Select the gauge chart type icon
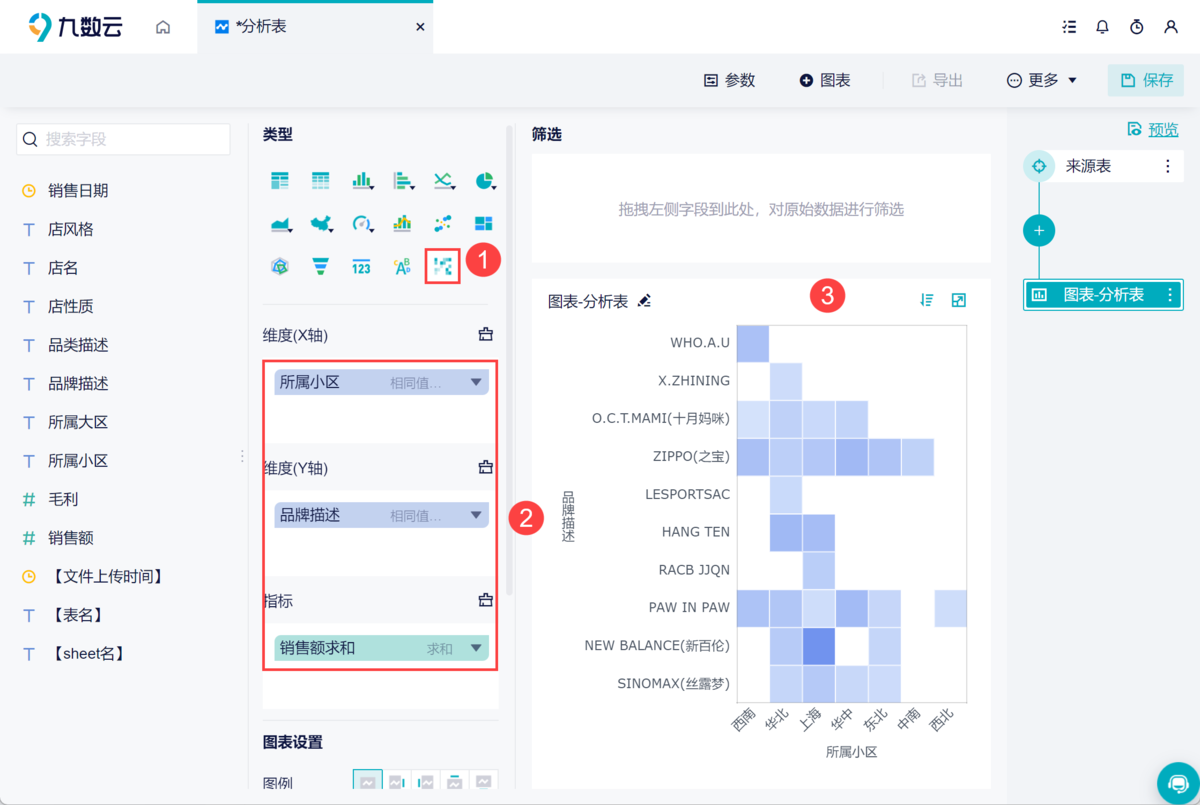The height and width of the screenshot is (805, 1200). coord(361,223)
